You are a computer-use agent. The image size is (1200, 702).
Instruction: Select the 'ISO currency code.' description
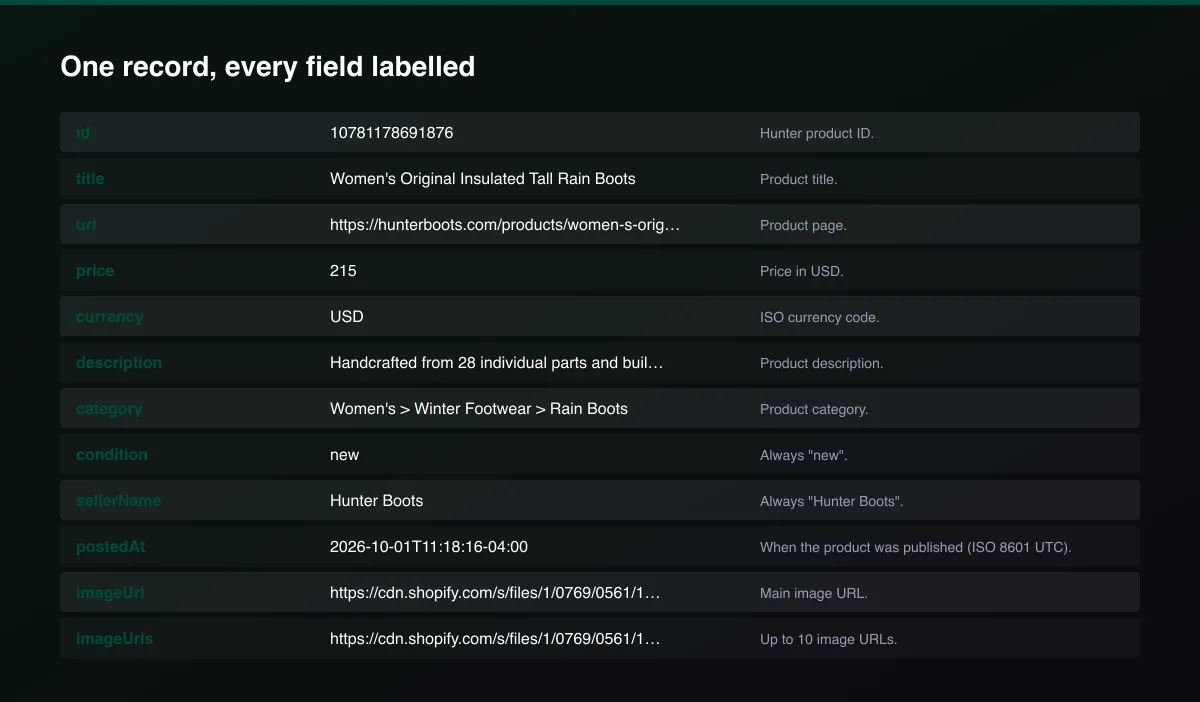pos(820,317)
